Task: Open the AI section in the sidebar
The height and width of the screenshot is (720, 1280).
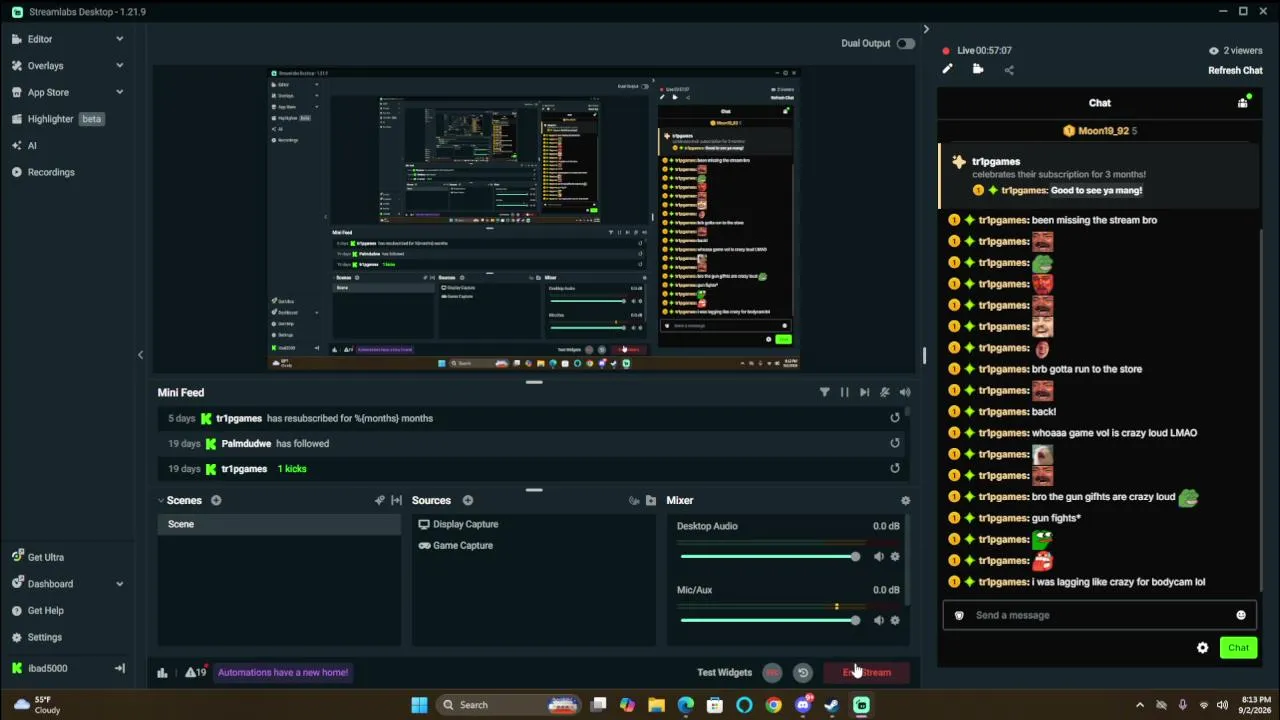Action: coord(25,145)
